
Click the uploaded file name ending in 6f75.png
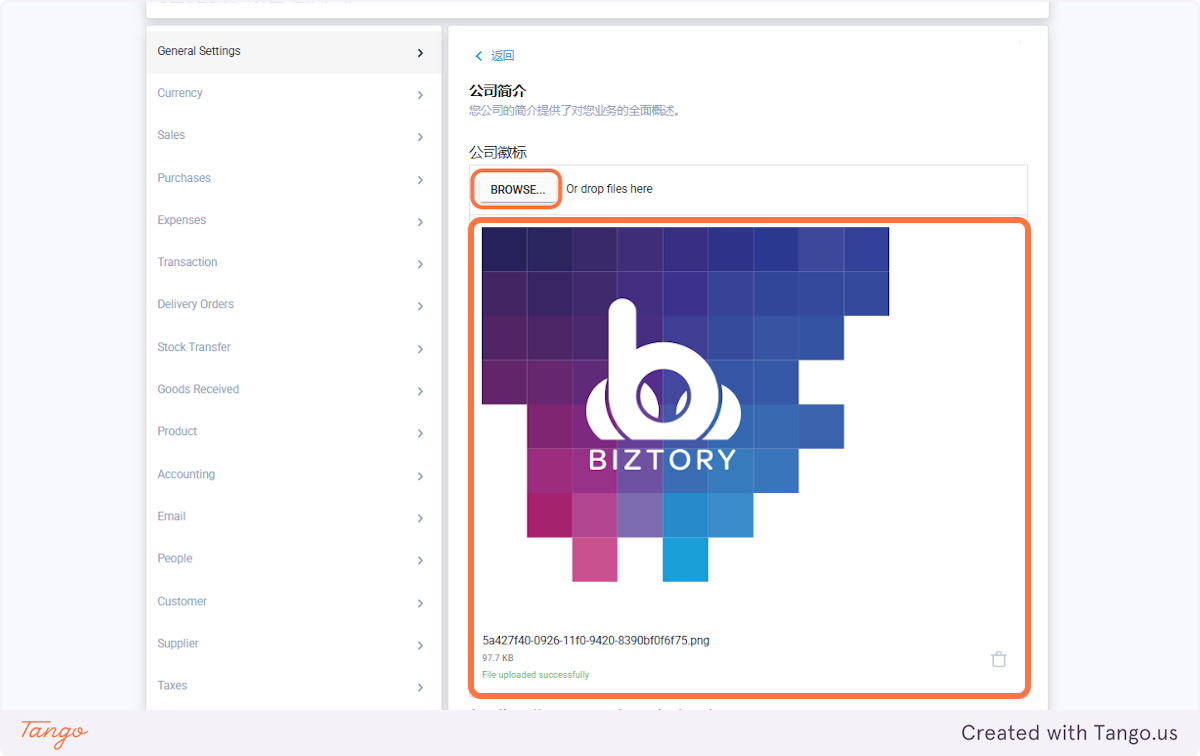pos(596,640)
